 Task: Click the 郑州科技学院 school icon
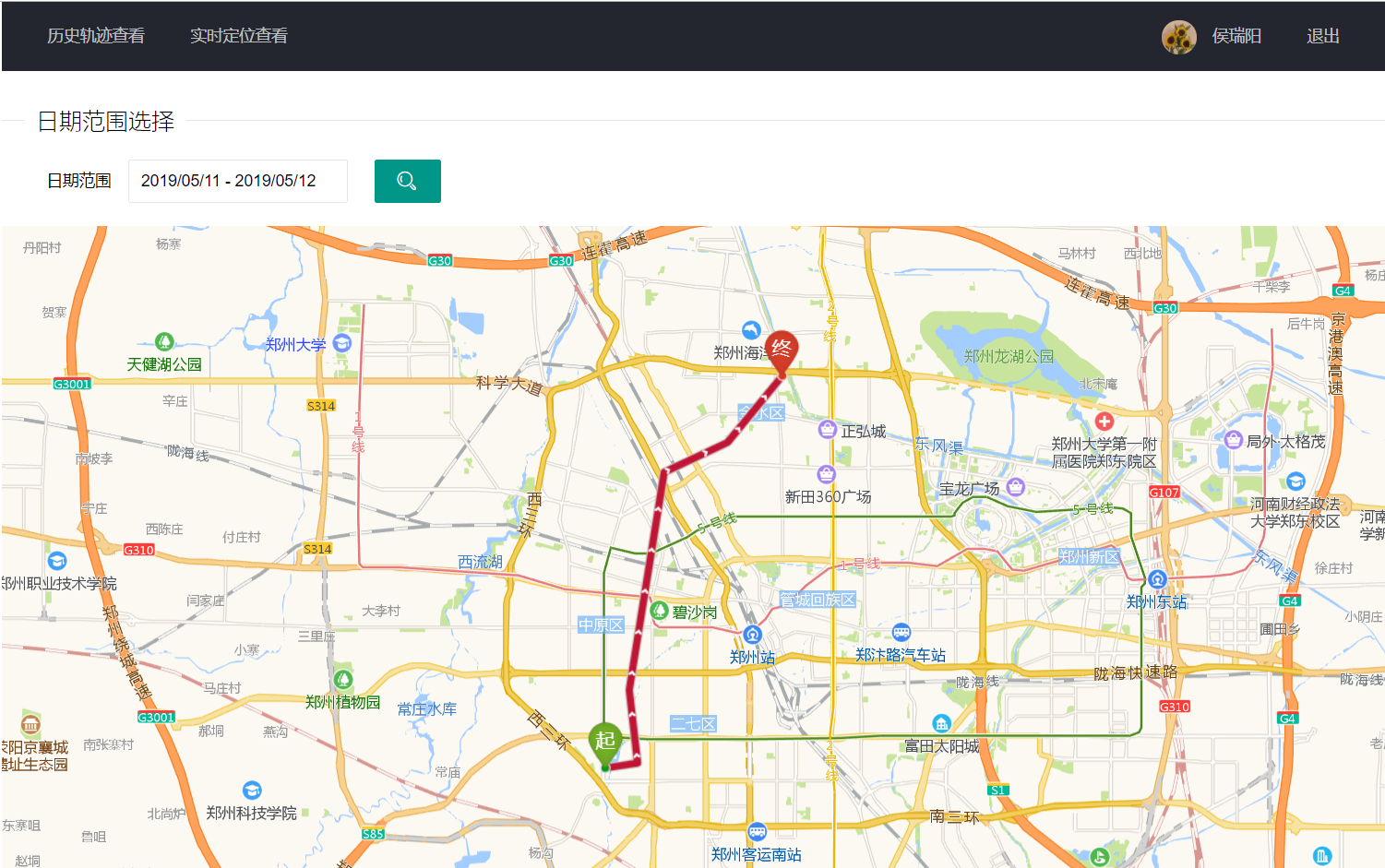252,791
